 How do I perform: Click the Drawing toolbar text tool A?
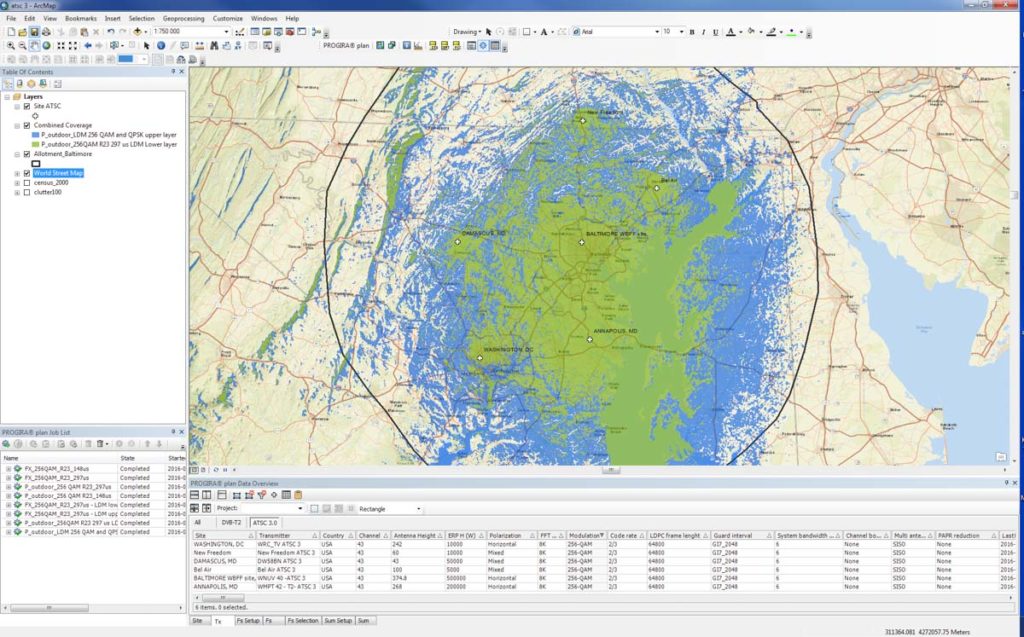(x=543, y=32)
